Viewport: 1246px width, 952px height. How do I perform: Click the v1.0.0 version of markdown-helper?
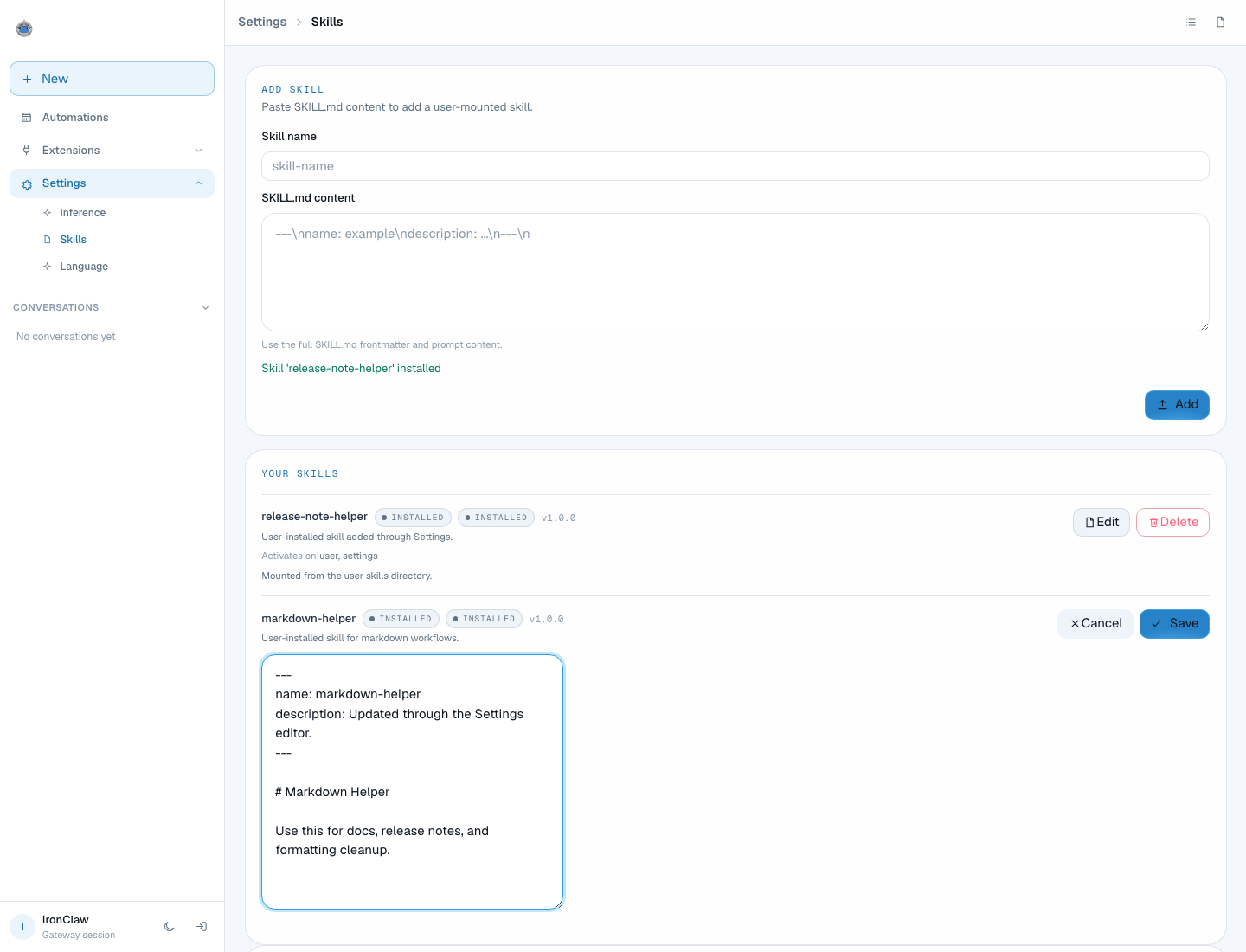pos(546,620)
